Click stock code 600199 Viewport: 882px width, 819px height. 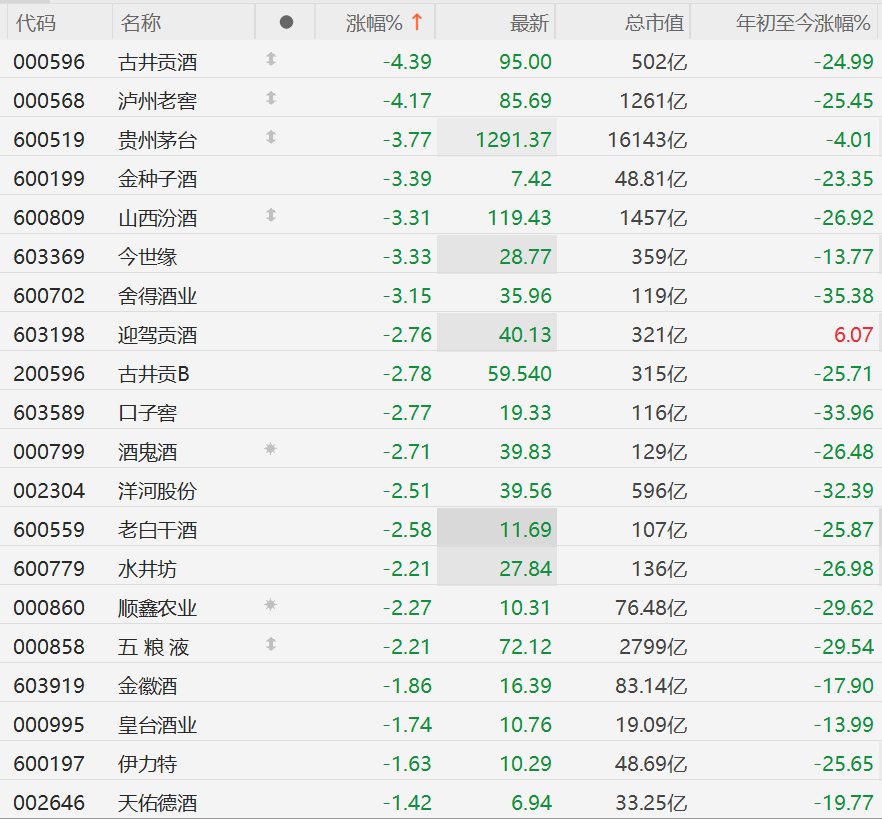click(49, 179)
